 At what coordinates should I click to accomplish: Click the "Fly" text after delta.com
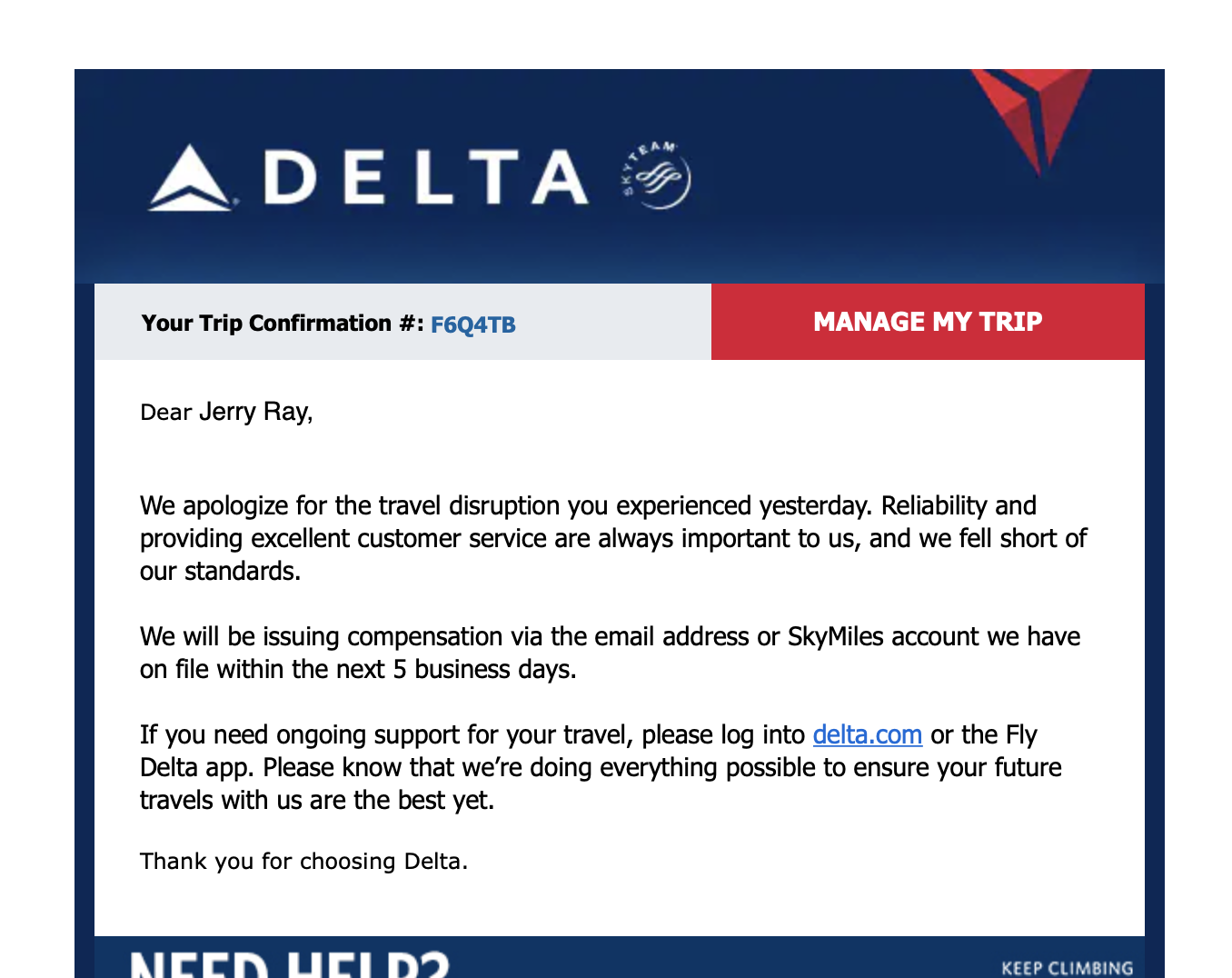pos(1021,734)
